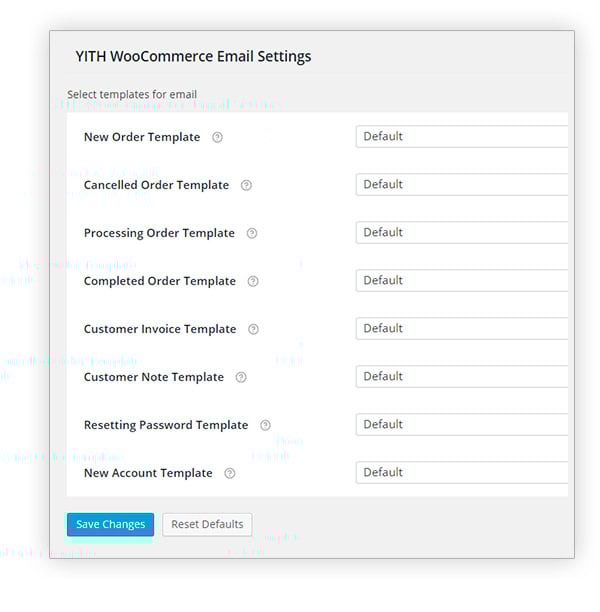Click the Reset Defaults button

coord(207,525)
